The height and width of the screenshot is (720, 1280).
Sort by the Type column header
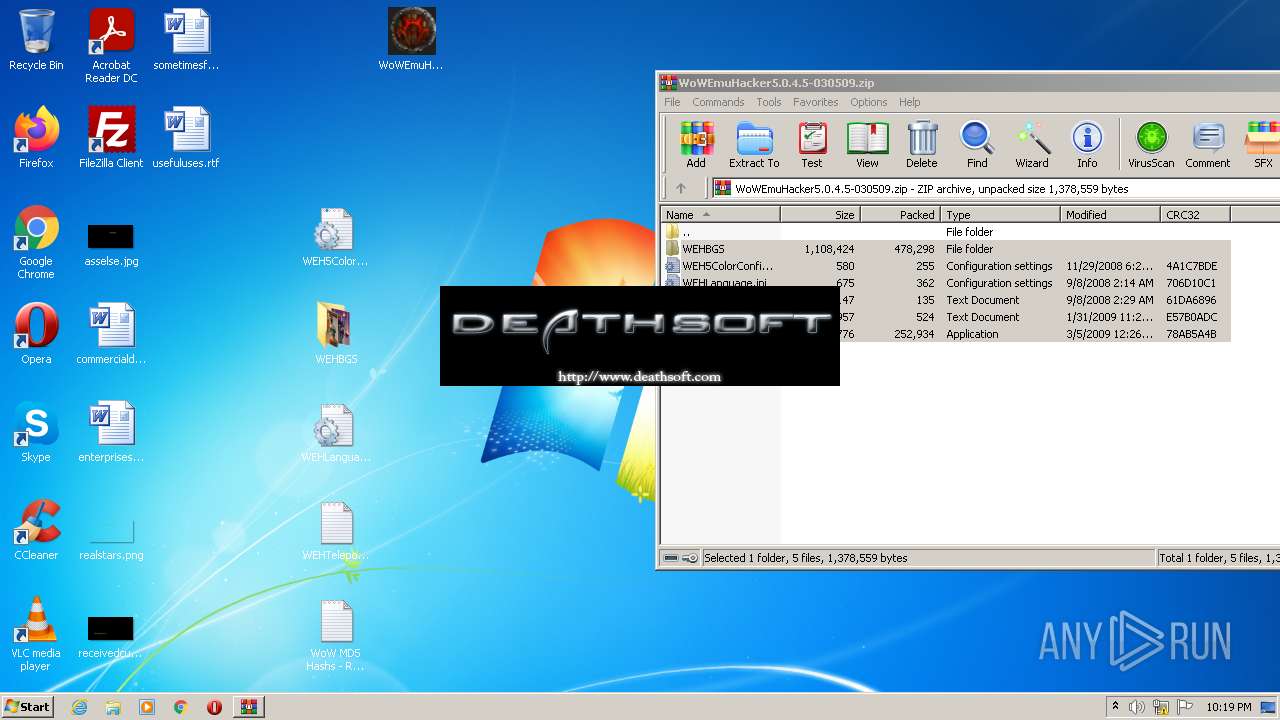pos(1000,215)
